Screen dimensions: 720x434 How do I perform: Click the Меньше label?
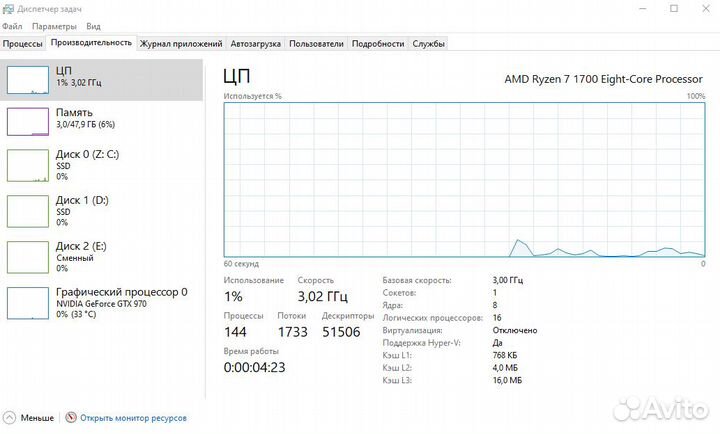[x=37, y=418]
